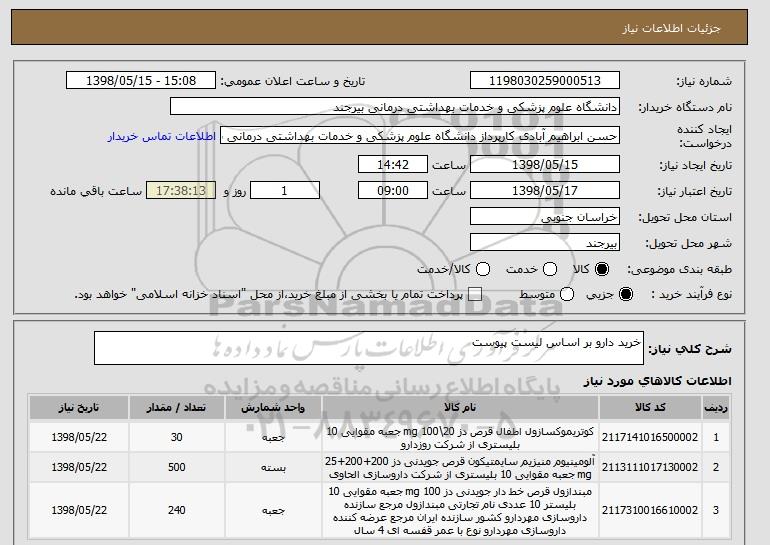
Task: Click the remaining time countdown 17:38:13
Action: click(181, 191)
